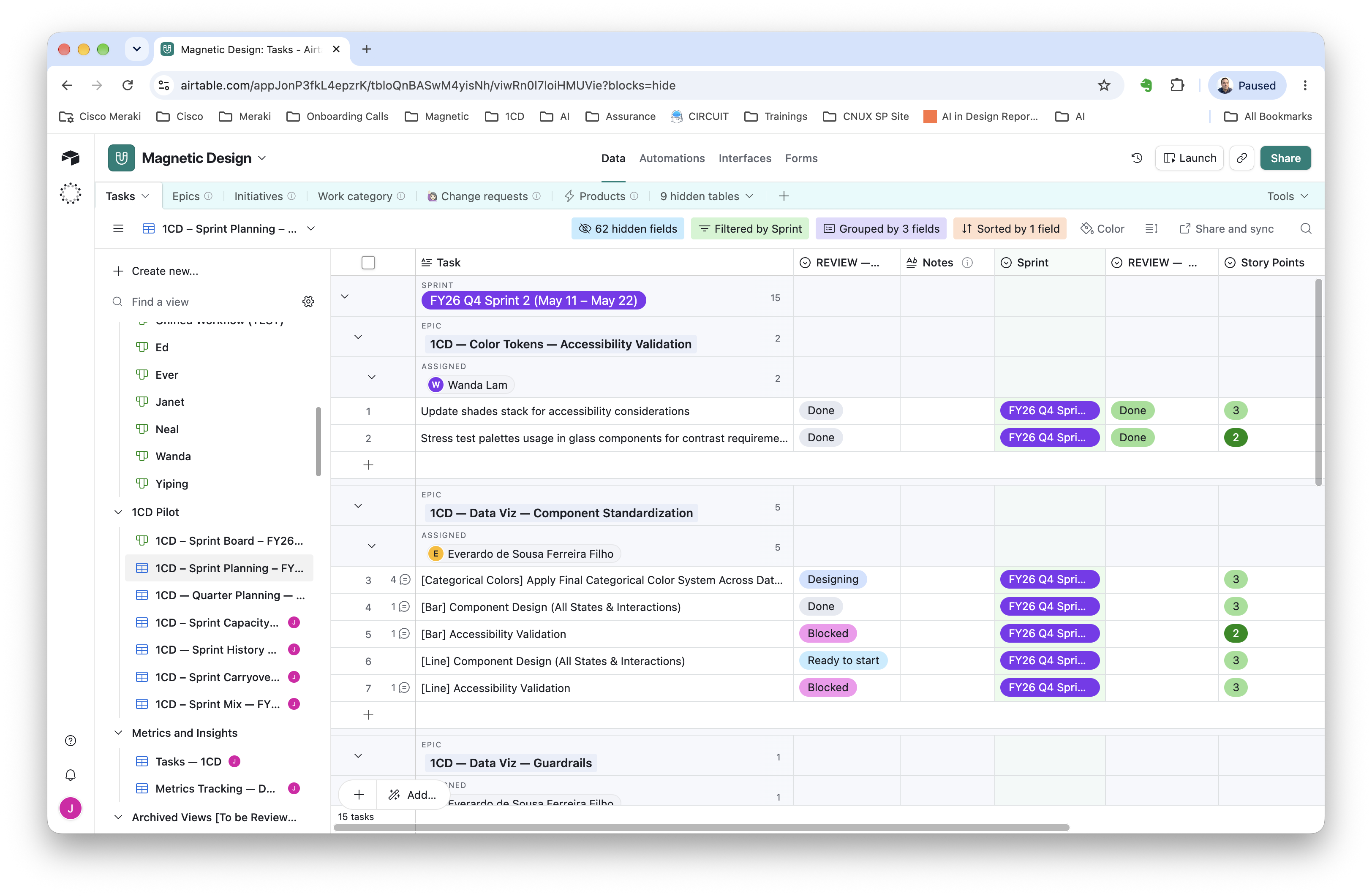Collapse the Color Tokens epic group
Screen dimensions: 1372x896
[358, 337]
